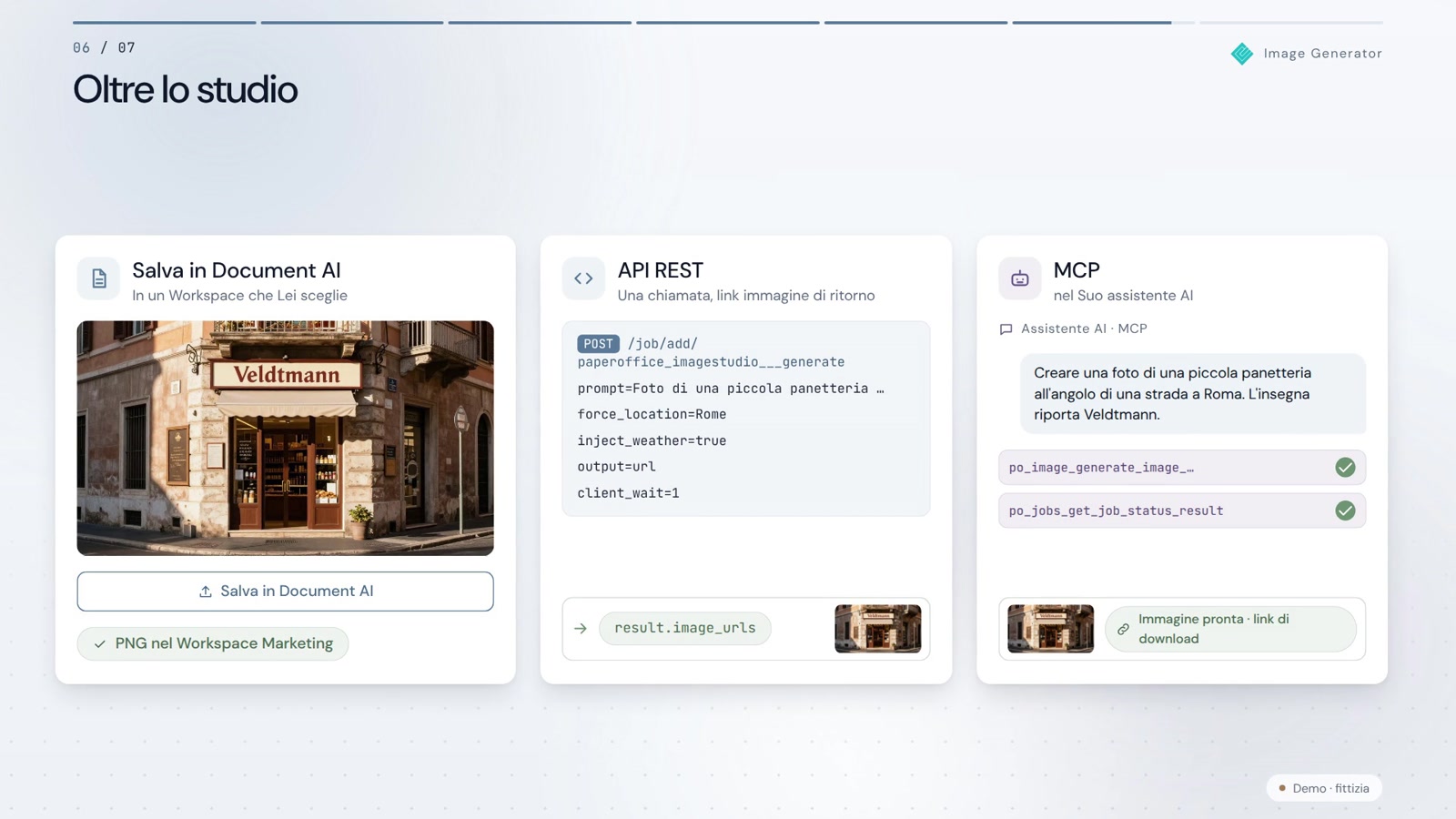Click the POST method badge
Image resolution: width=1456 pixels, height=819 pixels.
point(598,344)
